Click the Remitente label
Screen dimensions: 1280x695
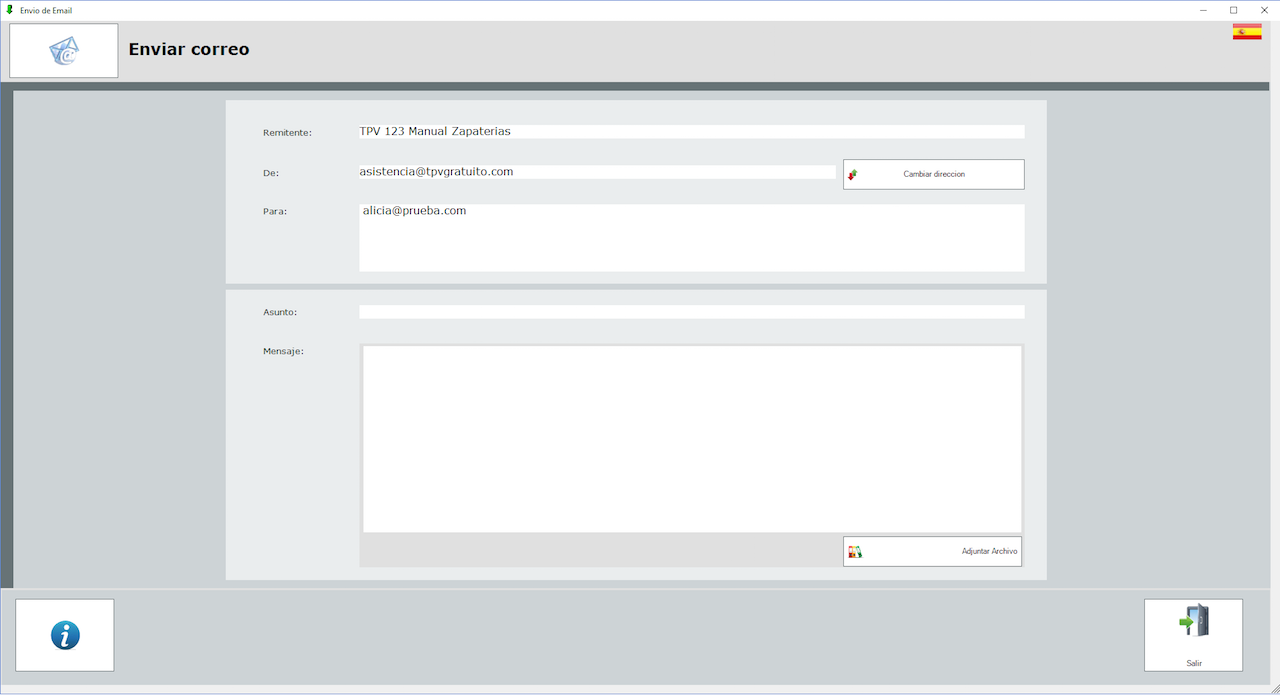[287, 133]
